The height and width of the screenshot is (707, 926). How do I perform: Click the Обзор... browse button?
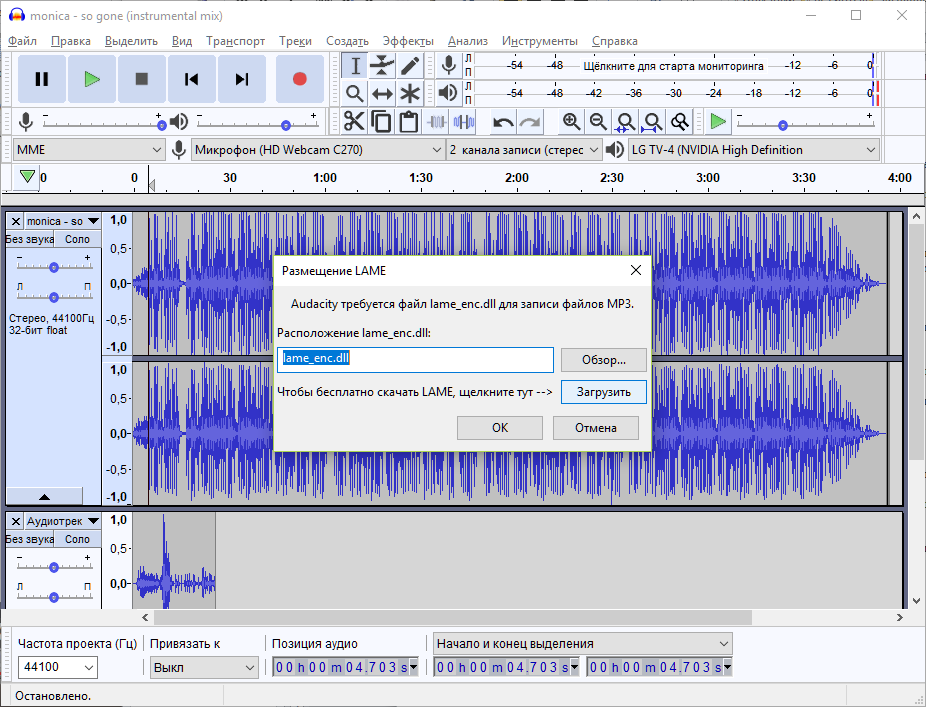604,360
